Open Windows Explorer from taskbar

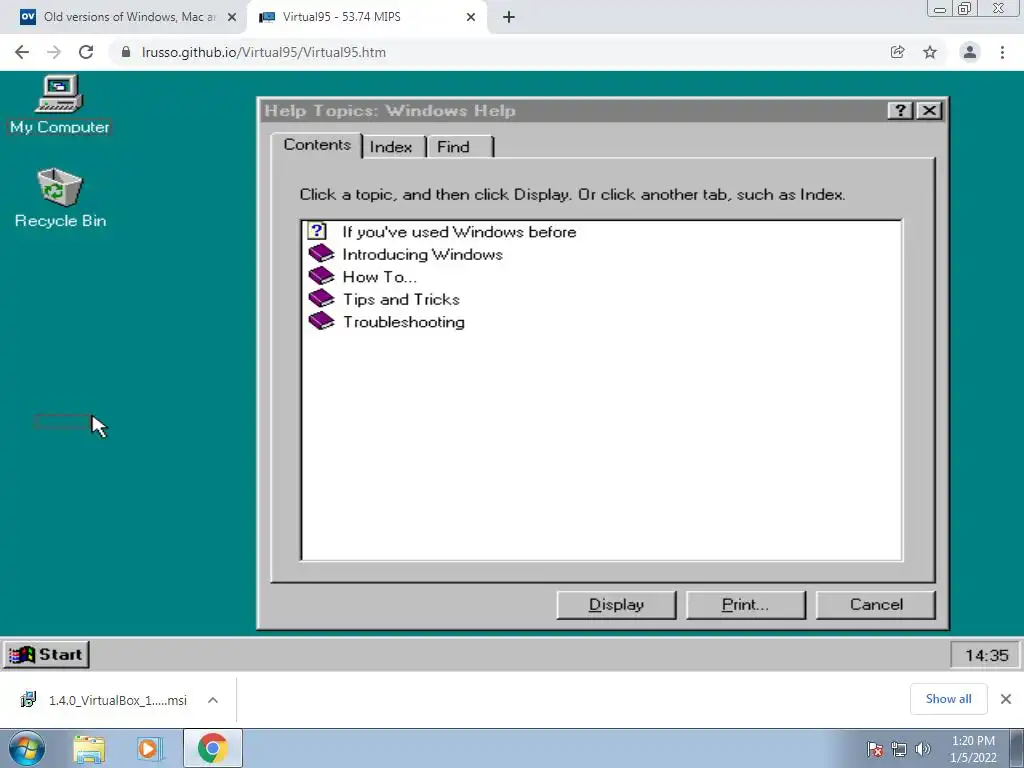89,748
